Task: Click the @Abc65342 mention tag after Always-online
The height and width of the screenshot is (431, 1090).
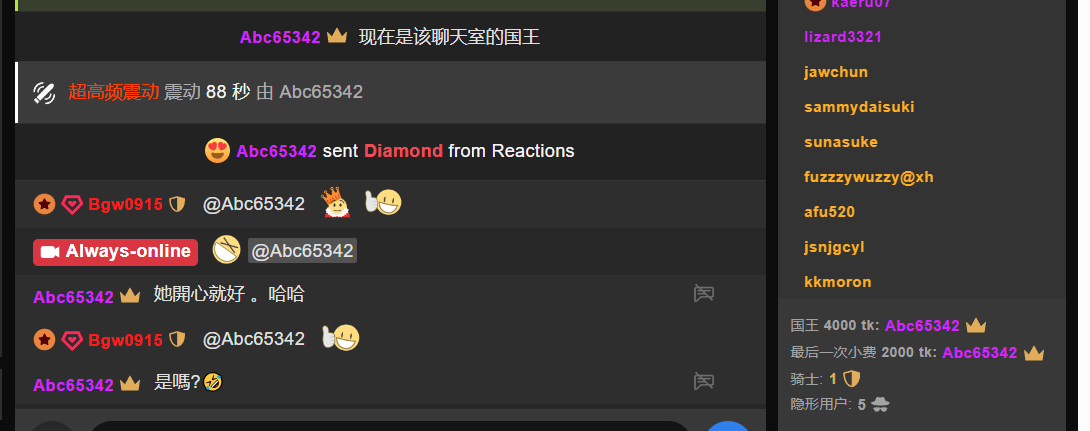Action: click(x=302, y=251)
